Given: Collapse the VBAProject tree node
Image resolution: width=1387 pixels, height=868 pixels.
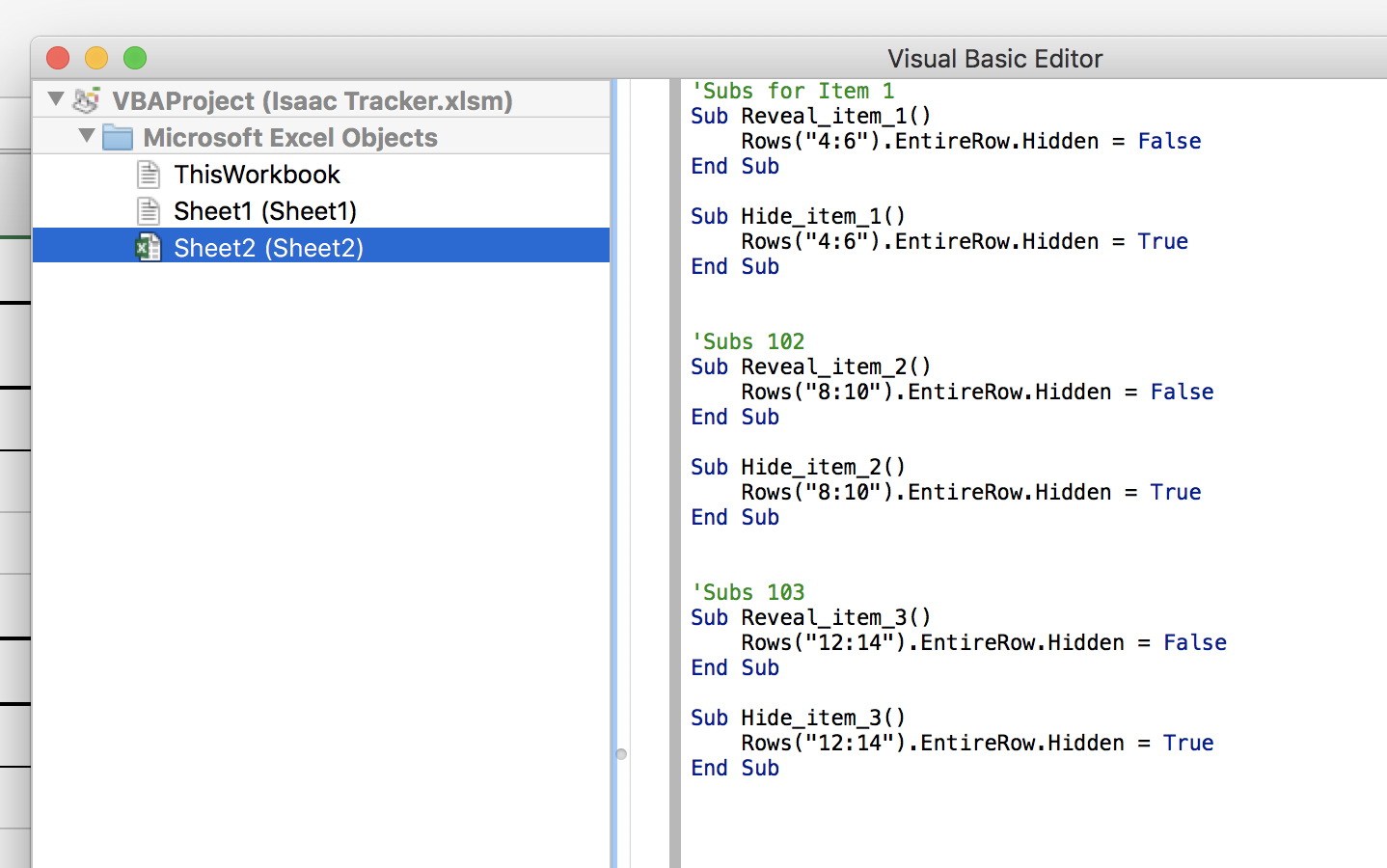Looking at the screenshot, I should (x=56, y=98).
